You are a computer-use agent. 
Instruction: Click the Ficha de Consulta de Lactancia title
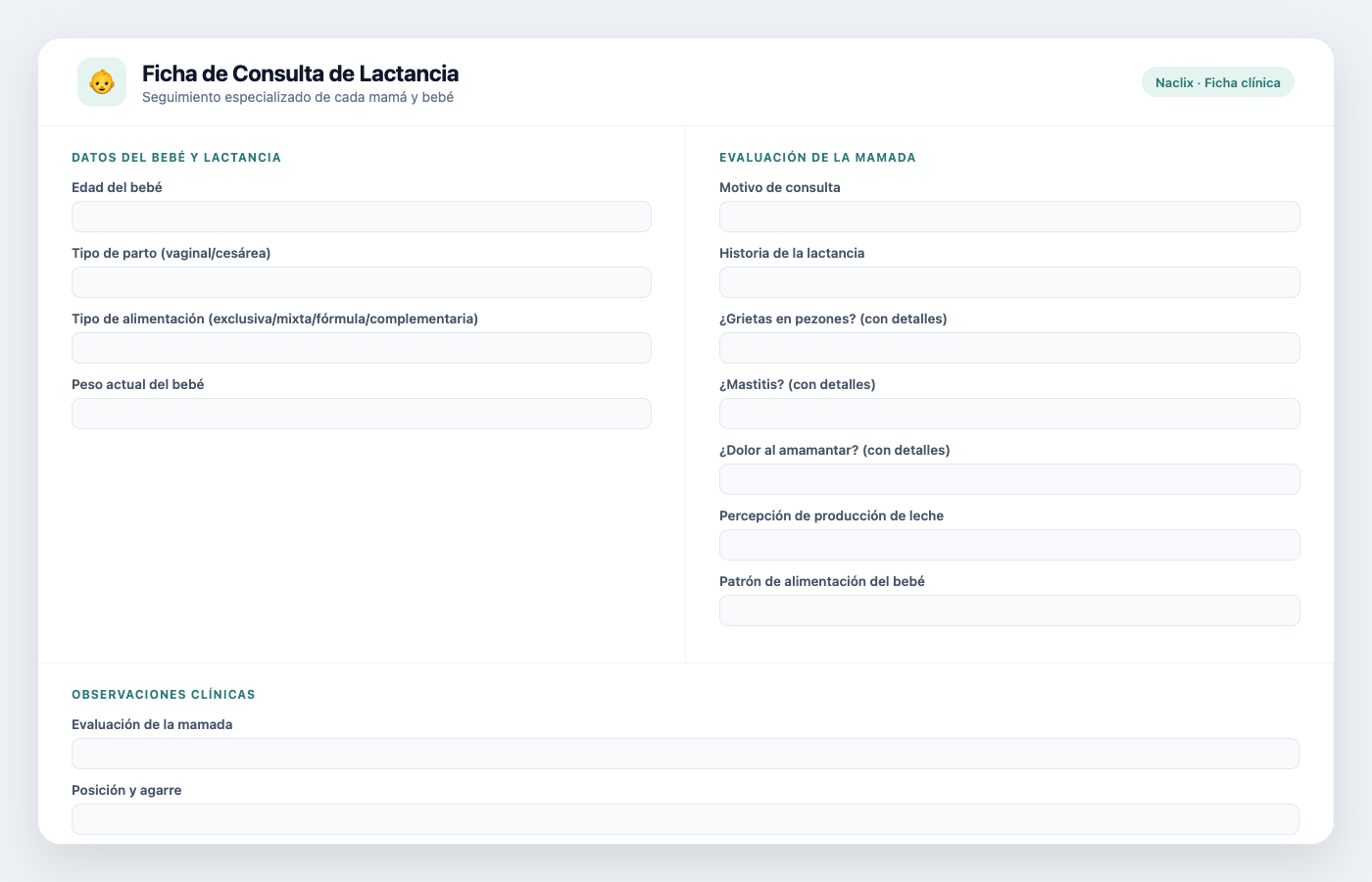pos(300,73)
